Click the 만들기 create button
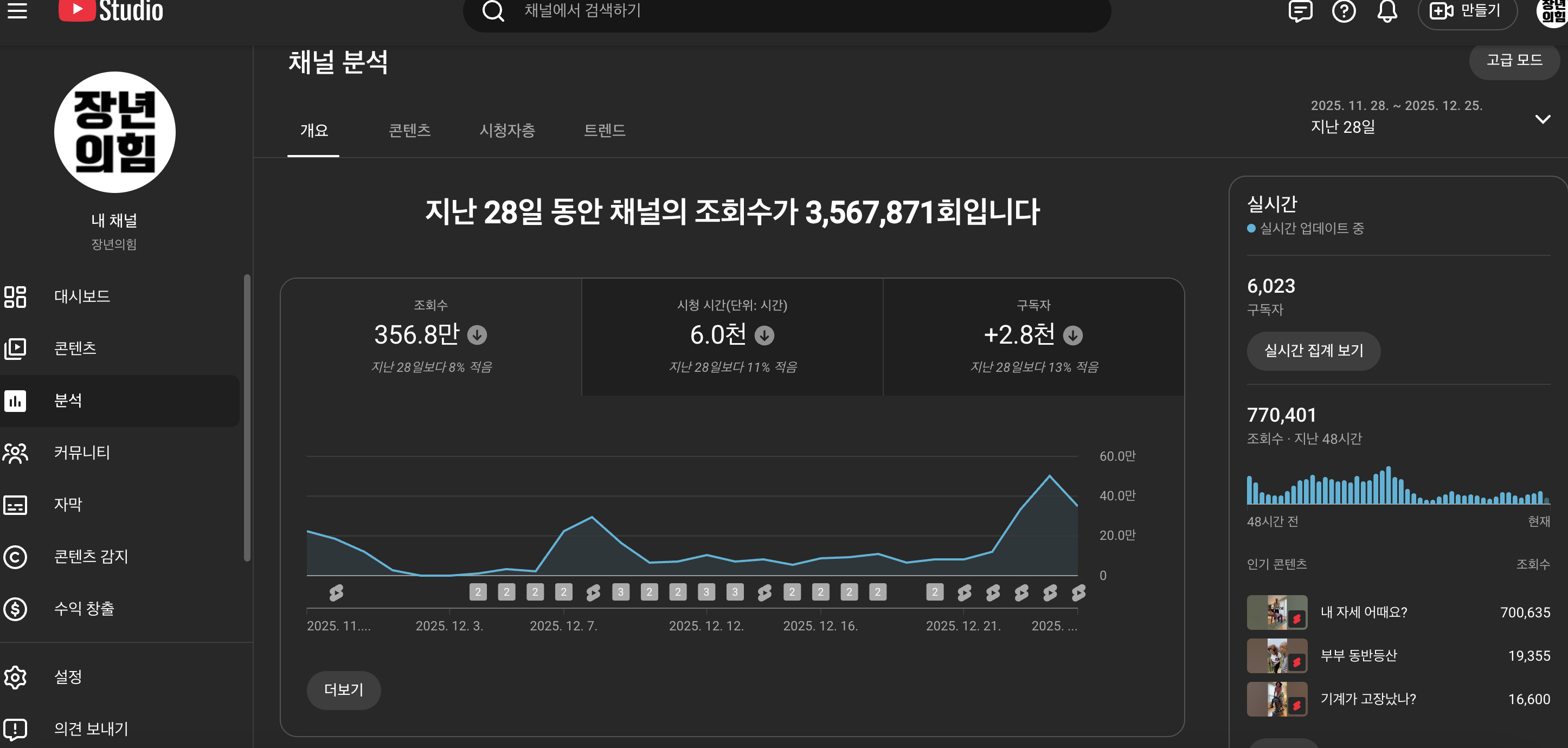 (1467, 11)
